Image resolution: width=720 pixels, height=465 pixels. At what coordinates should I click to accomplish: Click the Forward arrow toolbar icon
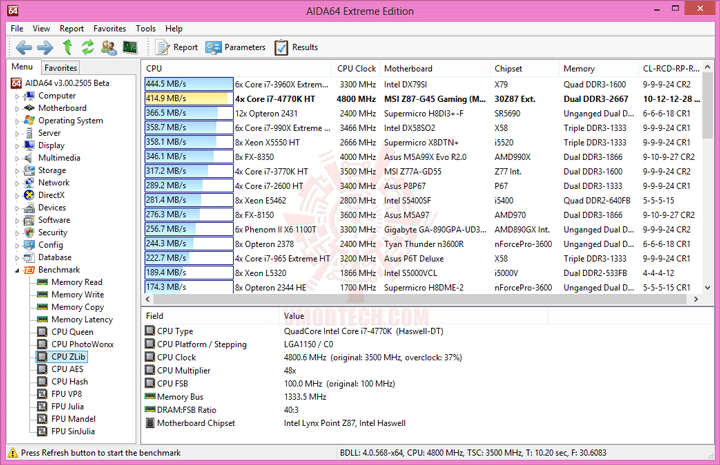[x=45, y=47]
